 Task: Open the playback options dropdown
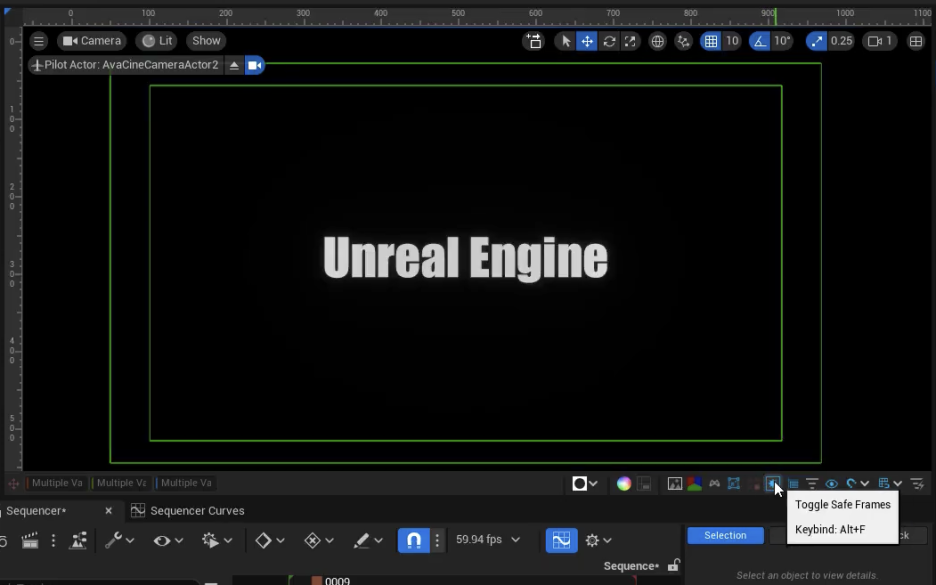(x=217, y=541)
